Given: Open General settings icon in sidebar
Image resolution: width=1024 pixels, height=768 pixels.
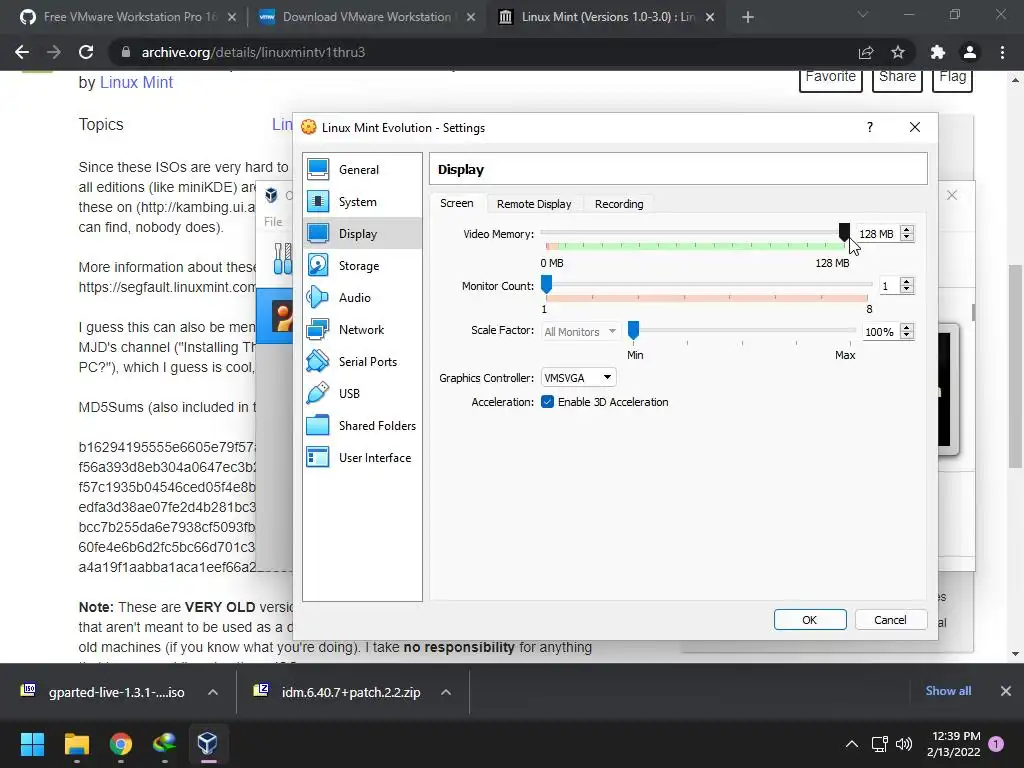Looking at the screenshot, I should pos(318,170).
